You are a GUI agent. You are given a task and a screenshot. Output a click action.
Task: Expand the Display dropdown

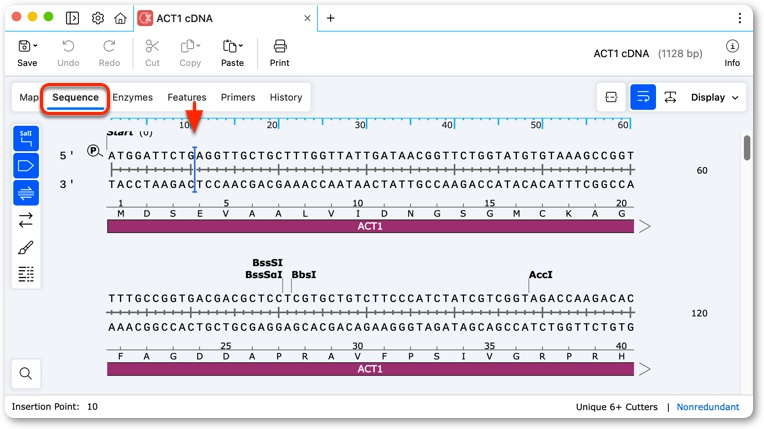click(714, 98)
